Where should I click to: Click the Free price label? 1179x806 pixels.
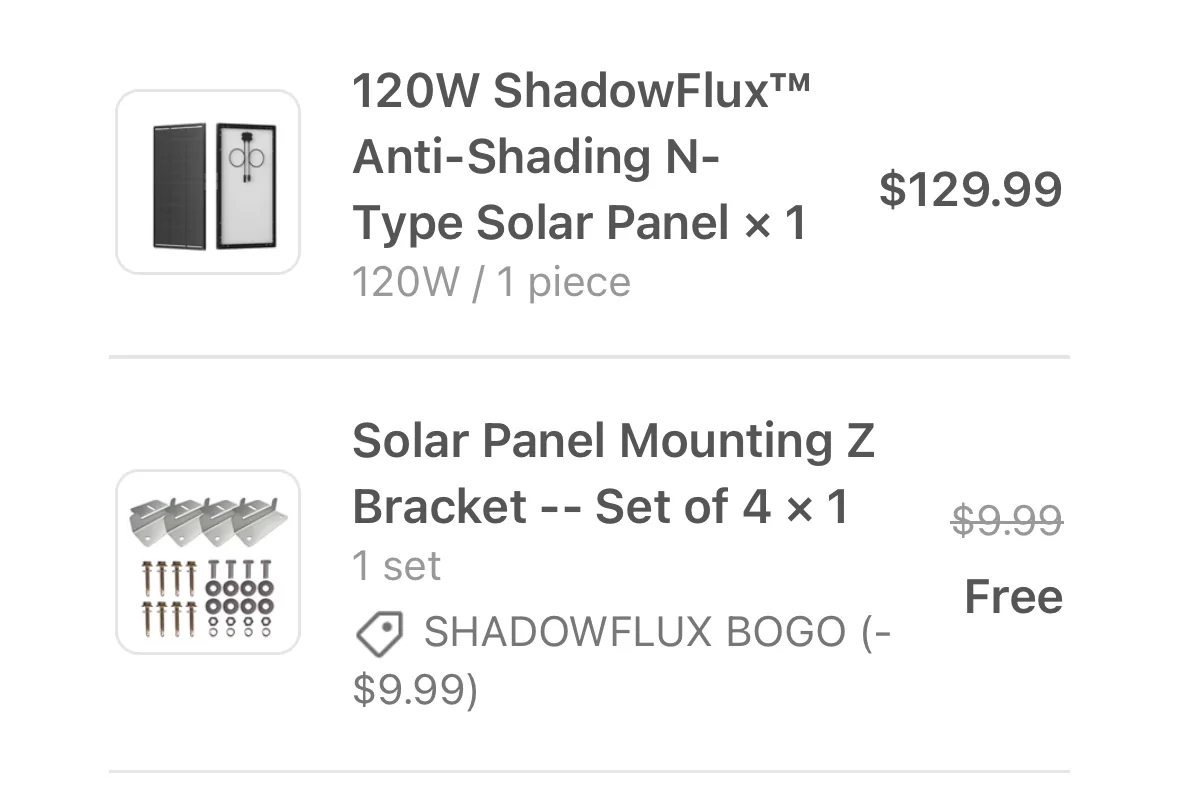click(x=1013, y=597)
